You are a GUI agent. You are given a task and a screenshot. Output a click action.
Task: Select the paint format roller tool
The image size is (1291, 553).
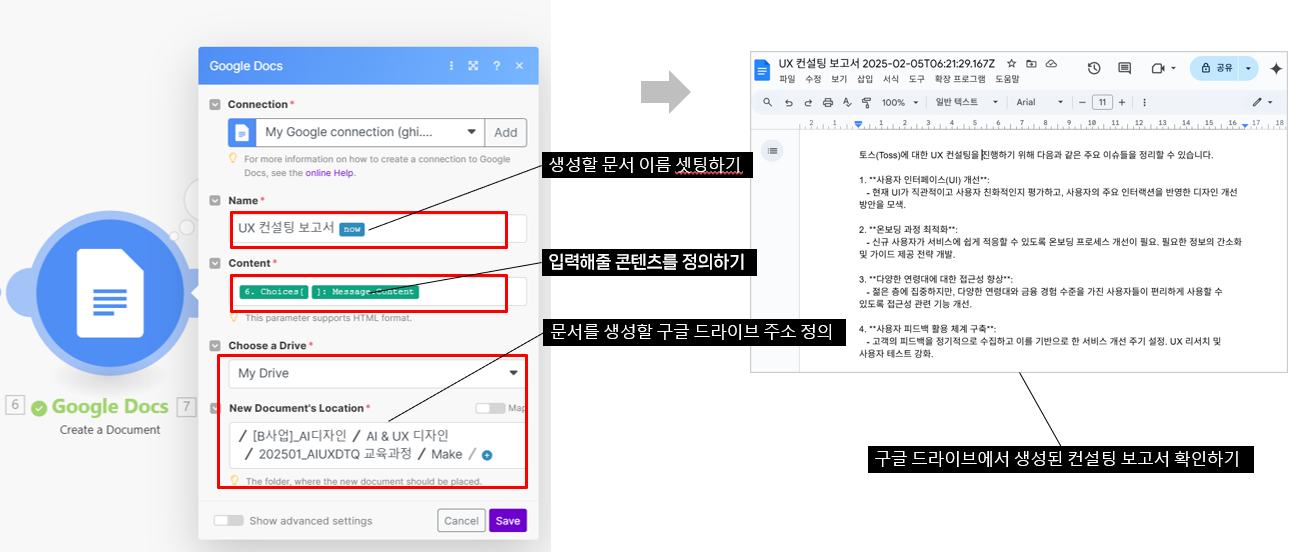866,102
